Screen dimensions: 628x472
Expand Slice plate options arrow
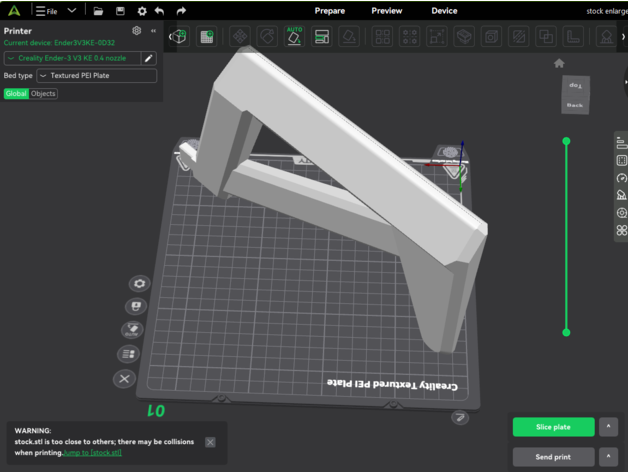(607, 427)
